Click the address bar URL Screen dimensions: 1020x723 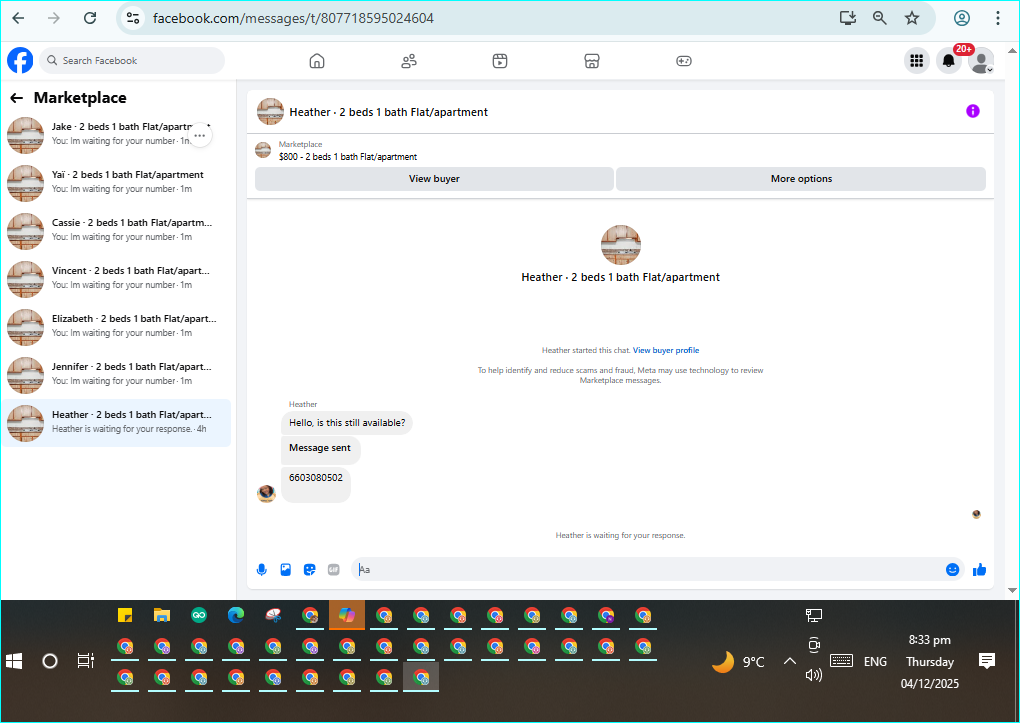click(x=293, y=18)
